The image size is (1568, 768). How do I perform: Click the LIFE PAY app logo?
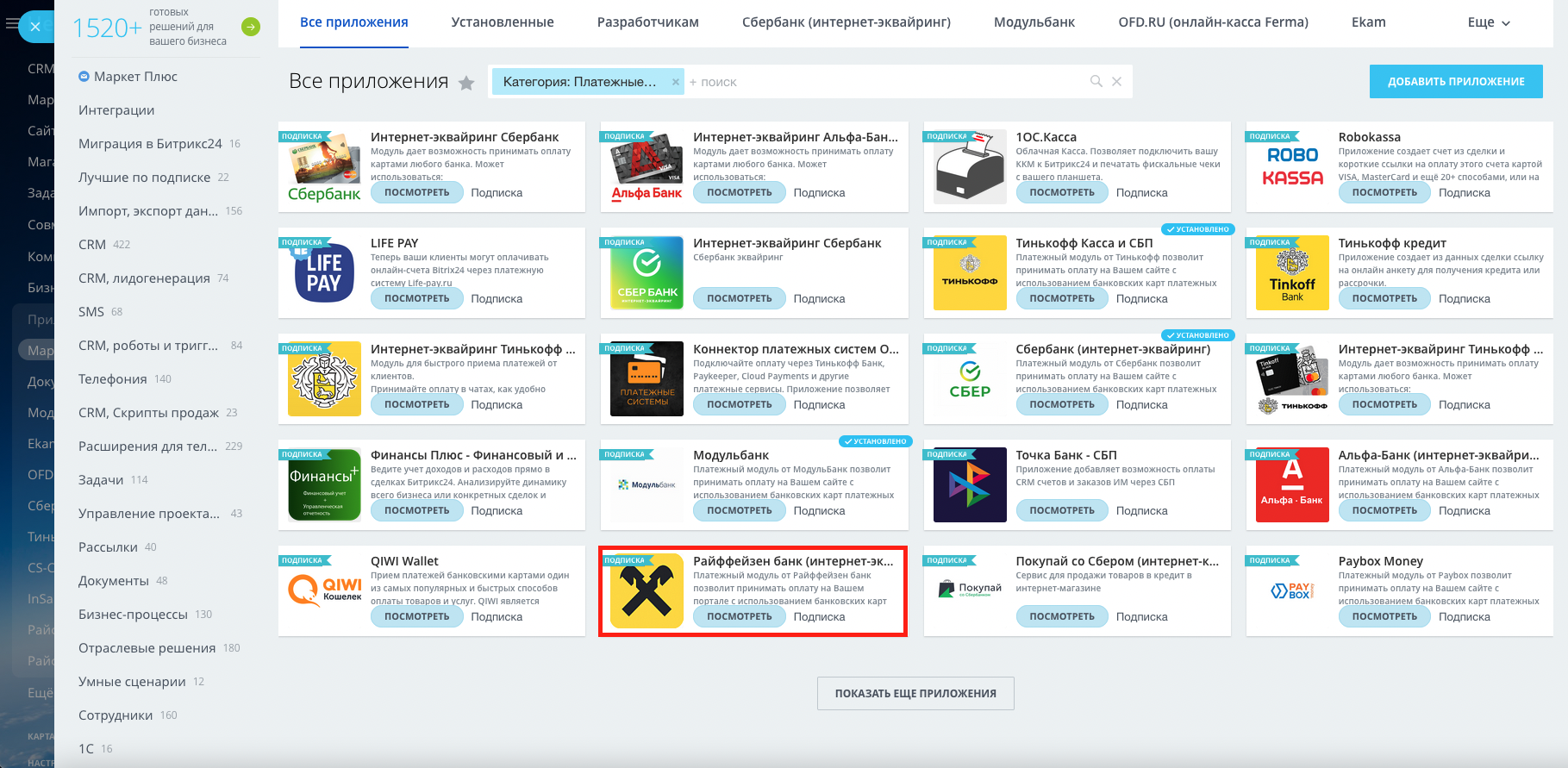(324, 272)
